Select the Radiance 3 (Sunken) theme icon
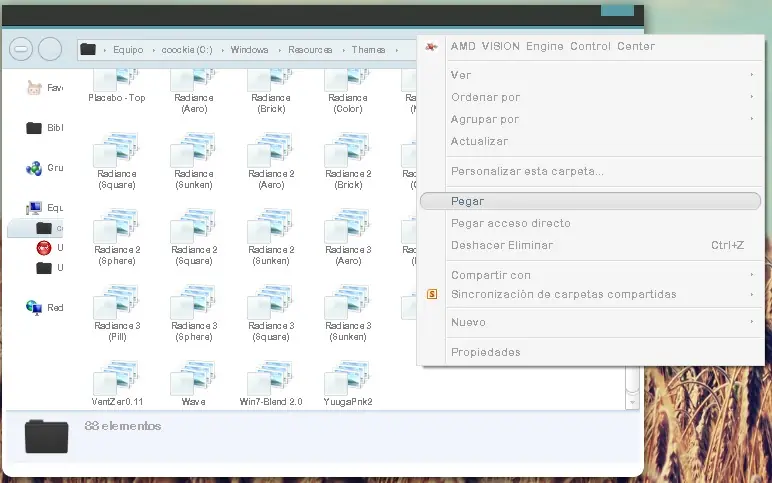Viewport: 772px width, 483px height. pos(348,304)
